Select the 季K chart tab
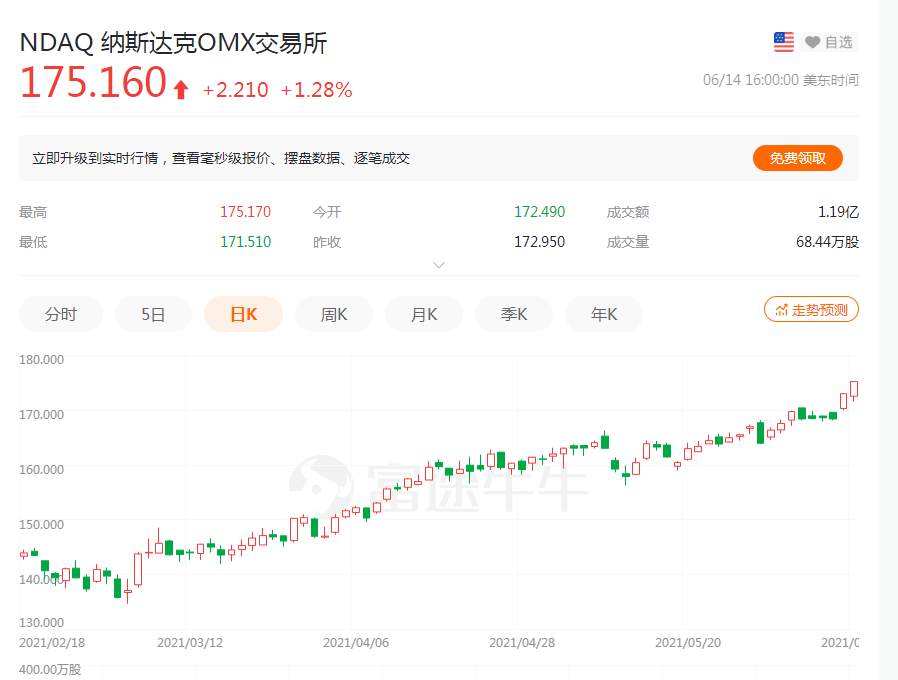The width and height of the screenshot is (898, 680). coord(514,314)
